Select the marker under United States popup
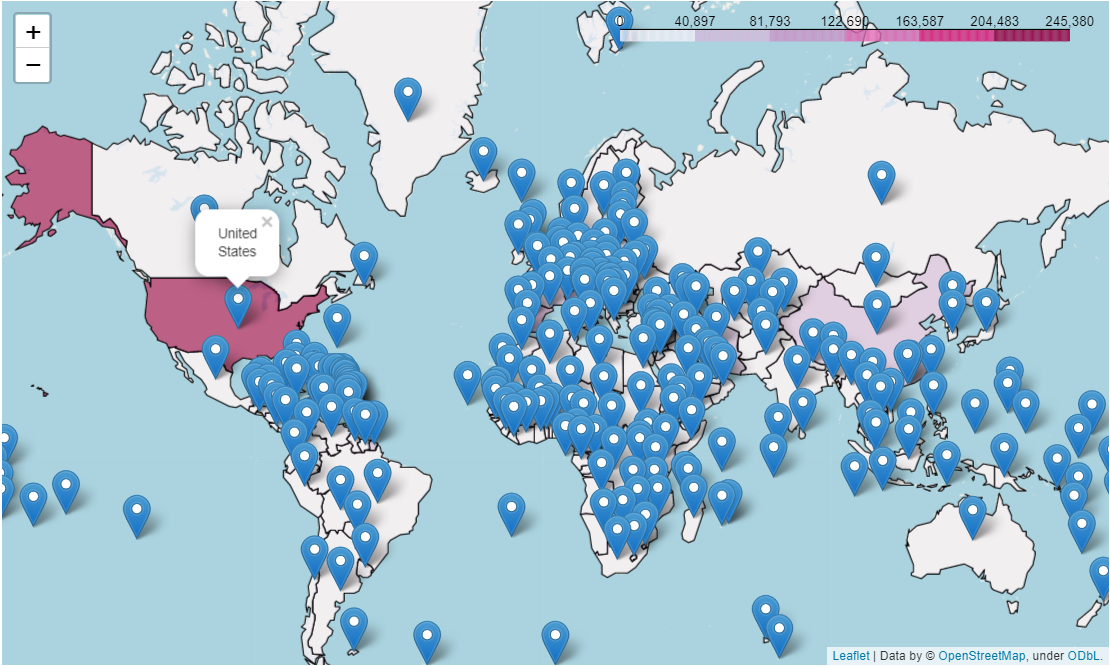1110x666 pixels. tap(238, 306)
